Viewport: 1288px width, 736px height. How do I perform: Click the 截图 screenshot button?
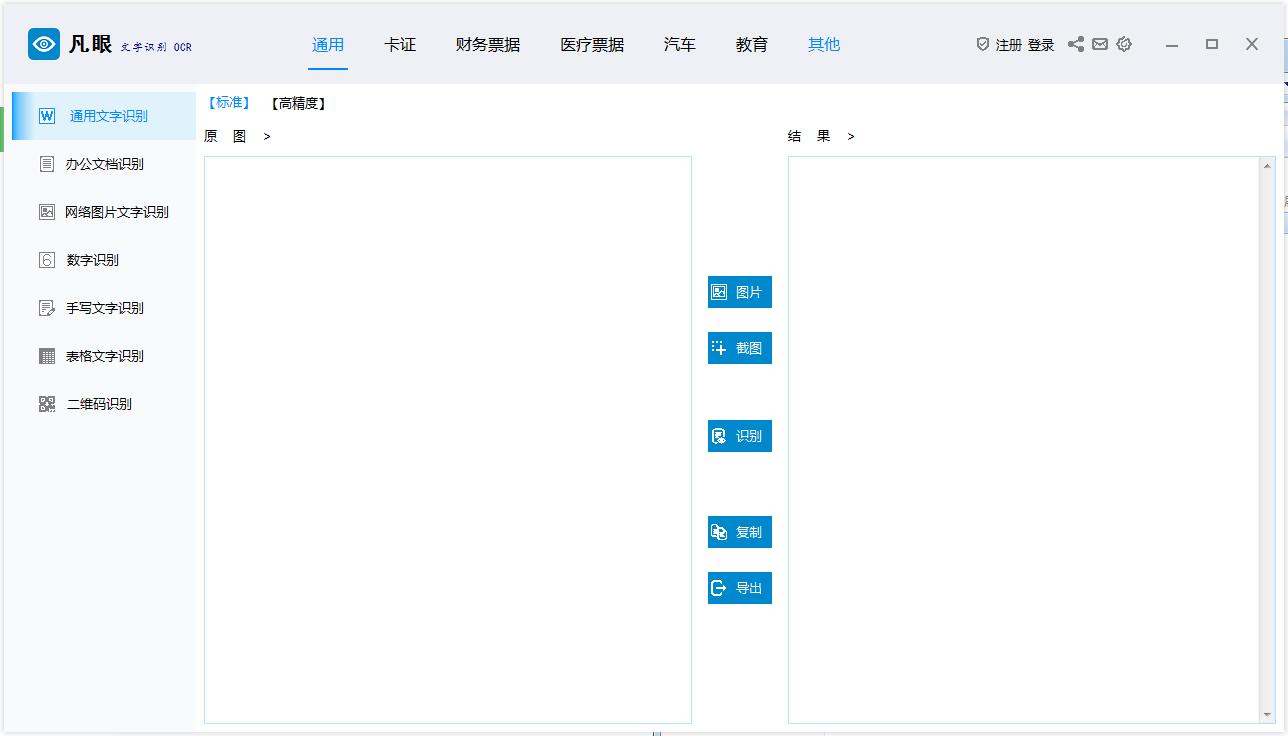click(x=740, y=348)
